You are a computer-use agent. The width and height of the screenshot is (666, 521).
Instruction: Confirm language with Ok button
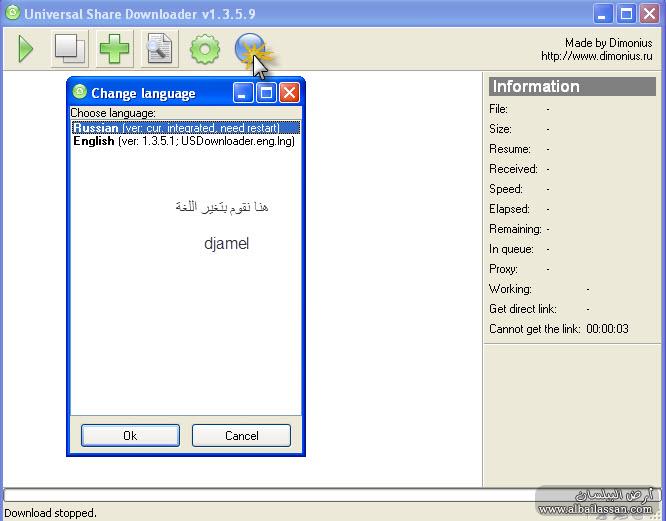point(130,436)
